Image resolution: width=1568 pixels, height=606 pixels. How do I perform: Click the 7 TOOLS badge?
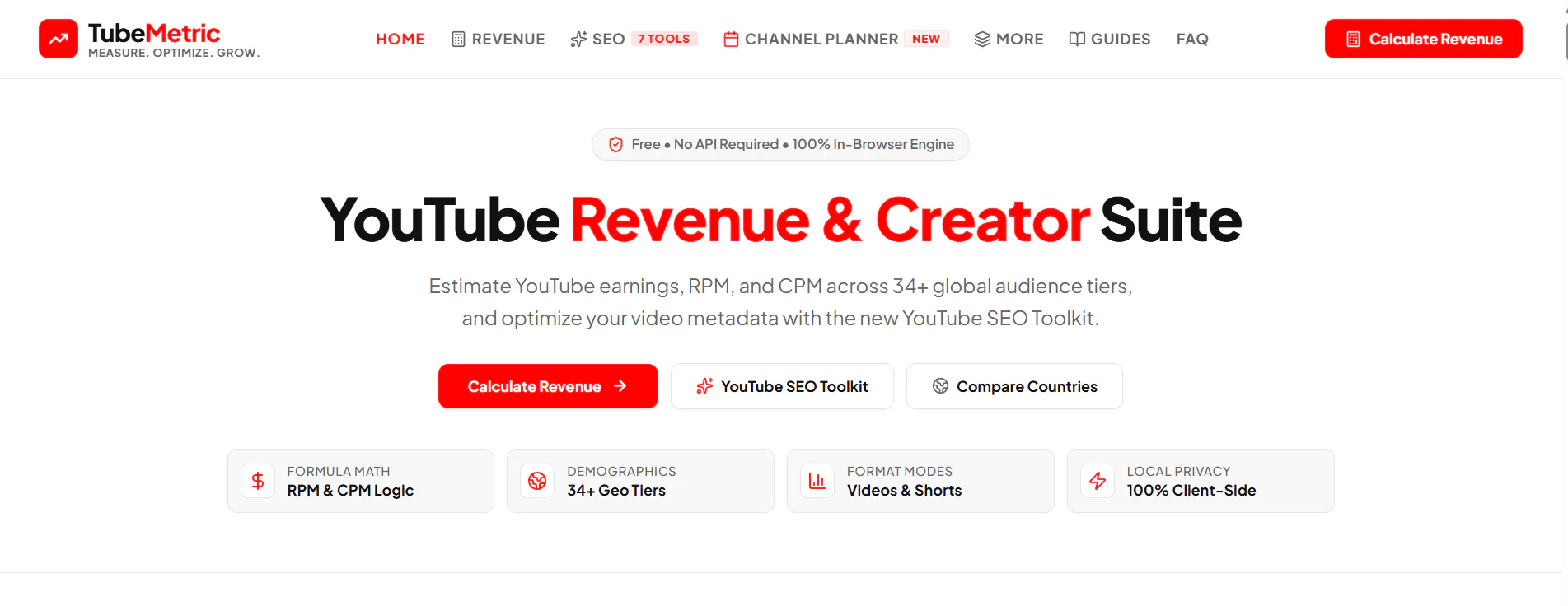tap(664, 39)
